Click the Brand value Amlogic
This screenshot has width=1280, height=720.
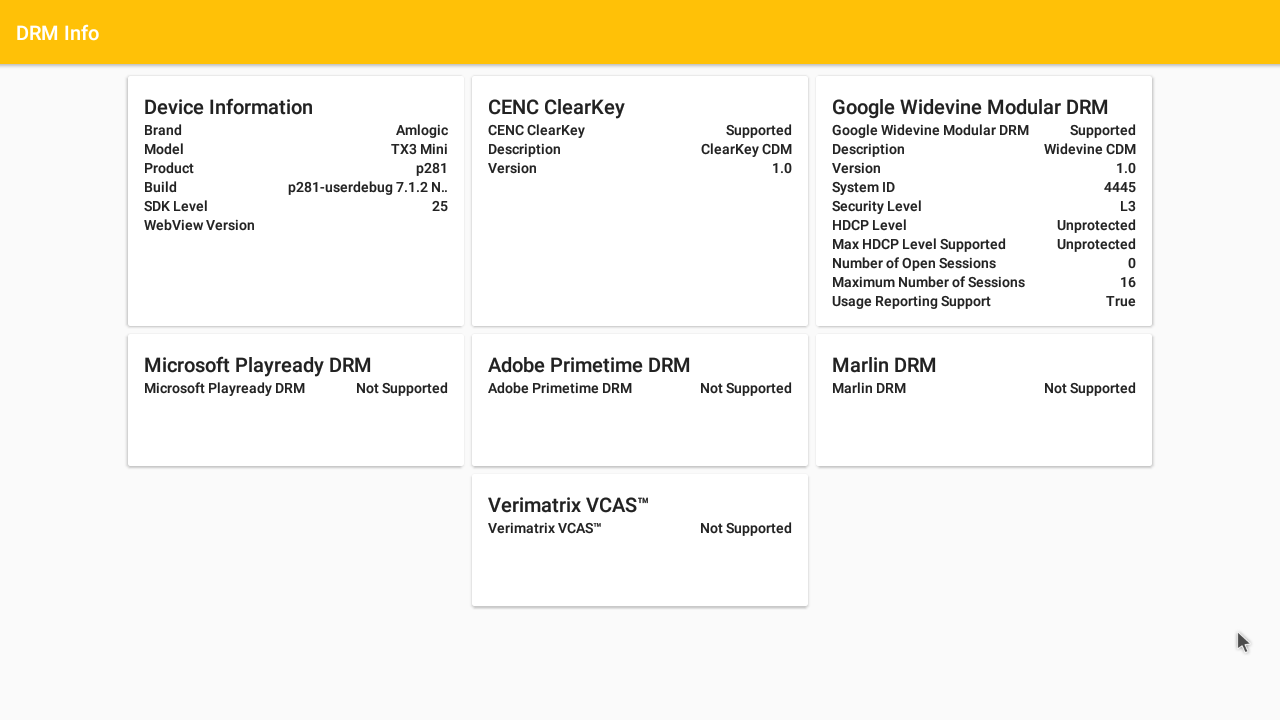pos(422,130)
